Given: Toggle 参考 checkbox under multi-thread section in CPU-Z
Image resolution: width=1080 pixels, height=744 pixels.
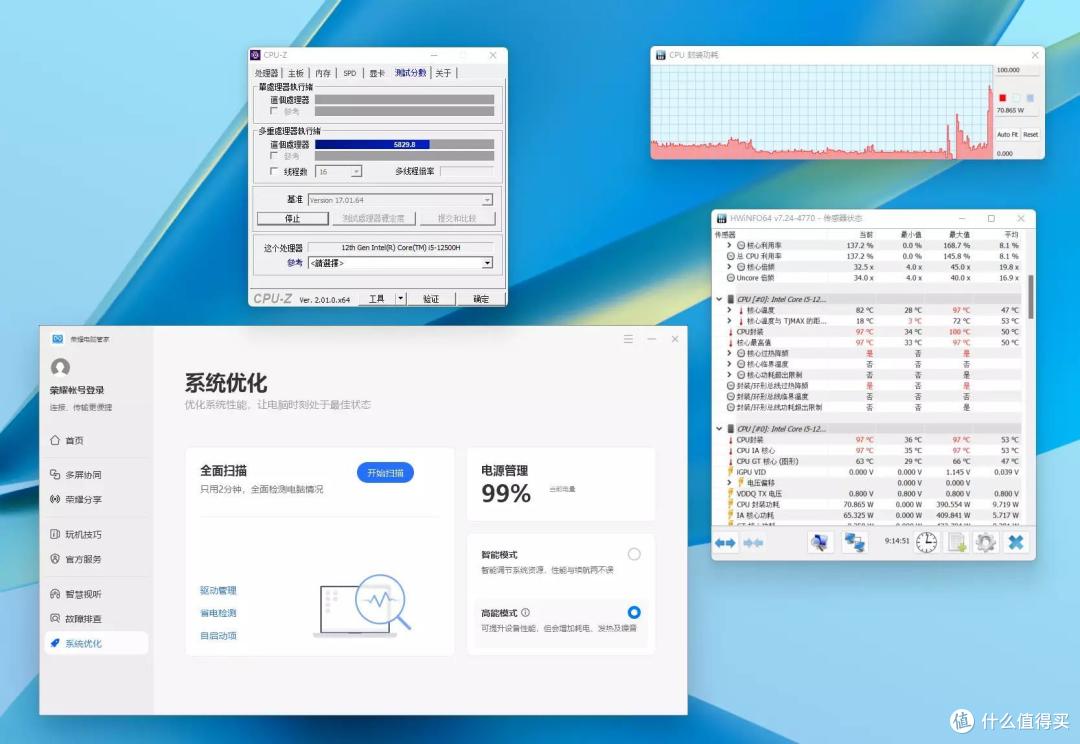Looking at the screenshot, I should 274,156.
